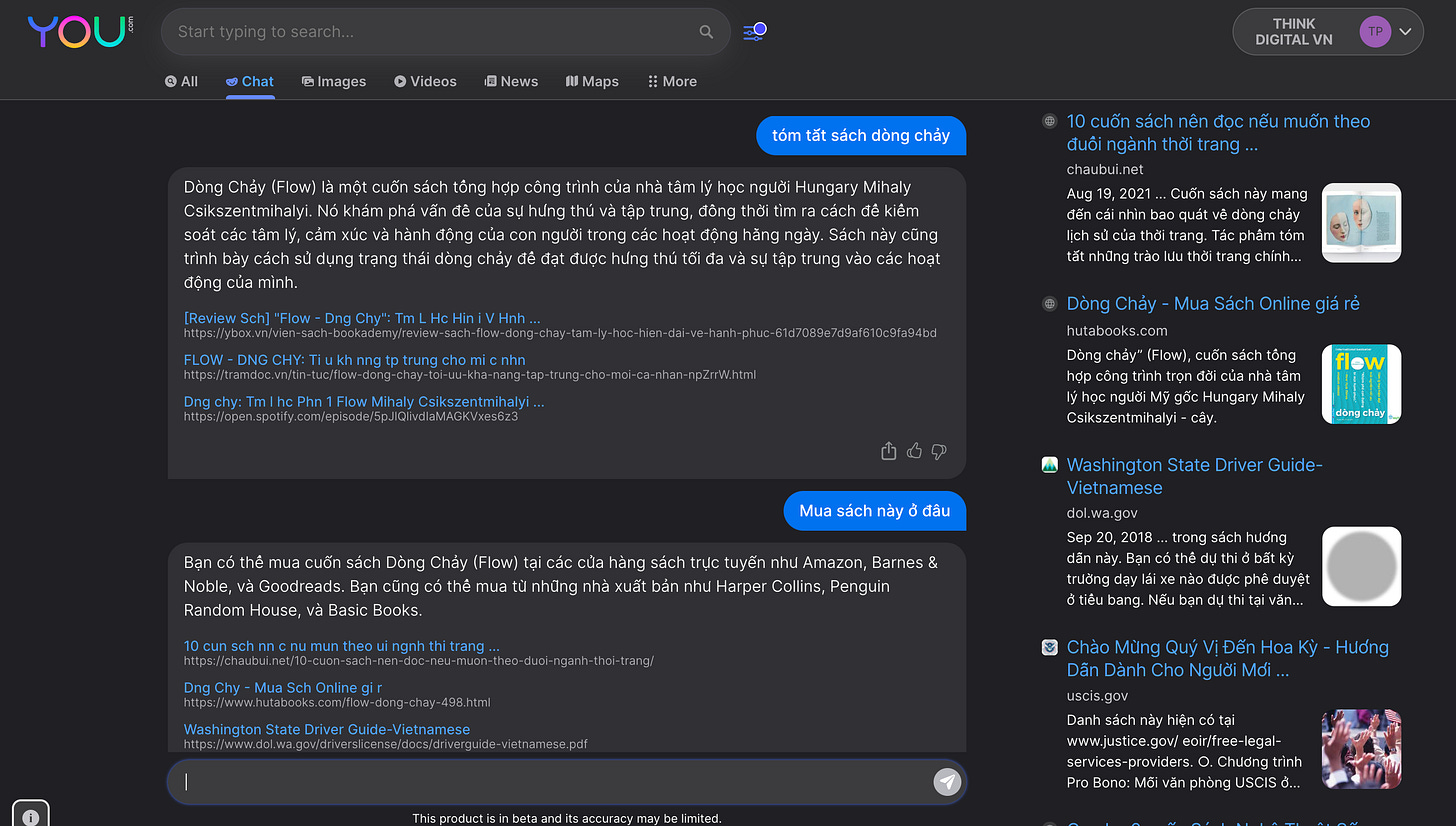Screen dimensions: 1456x826
Task: Click the globe favicon beside chaubui.net result
Action: click(1049, 121)
